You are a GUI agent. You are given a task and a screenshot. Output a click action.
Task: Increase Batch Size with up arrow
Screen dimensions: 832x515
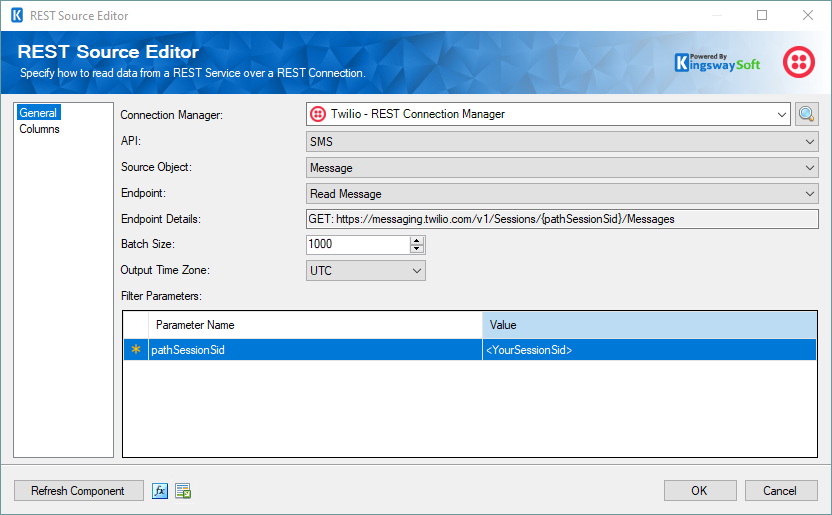click(x=417, y=240)
